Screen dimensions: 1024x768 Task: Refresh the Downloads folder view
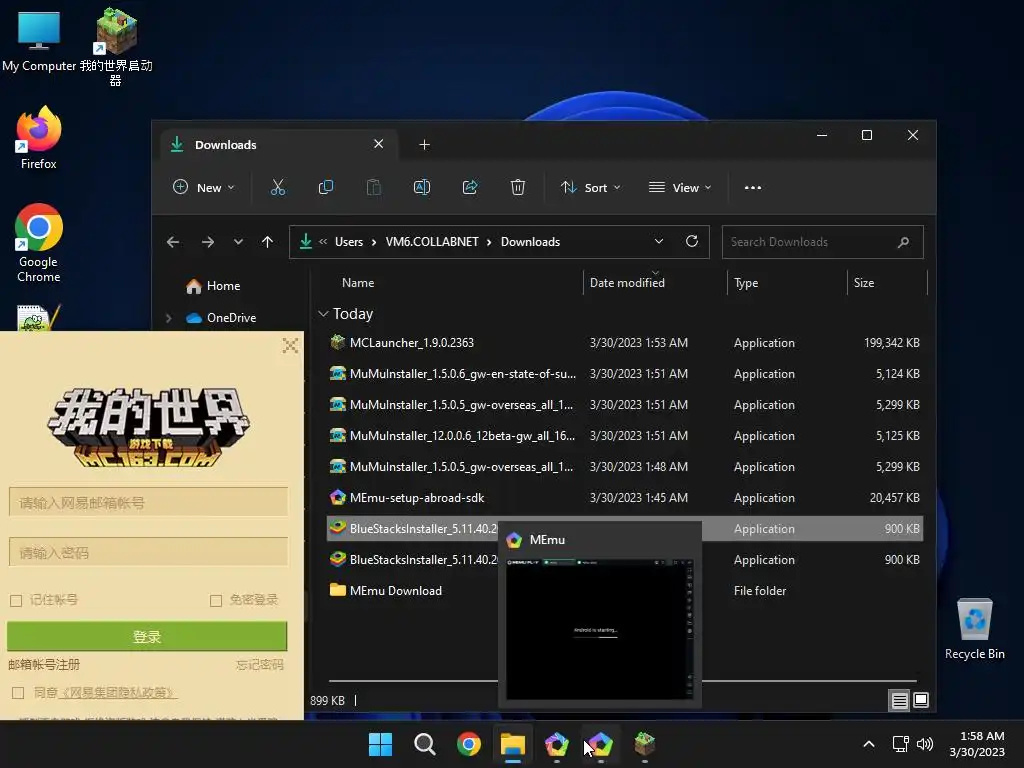pos(692,241)
